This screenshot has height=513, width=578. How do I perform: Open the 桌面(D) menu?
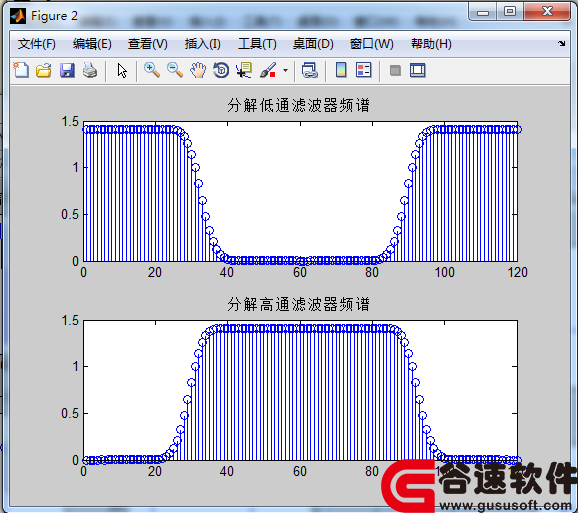pos(313,44)
